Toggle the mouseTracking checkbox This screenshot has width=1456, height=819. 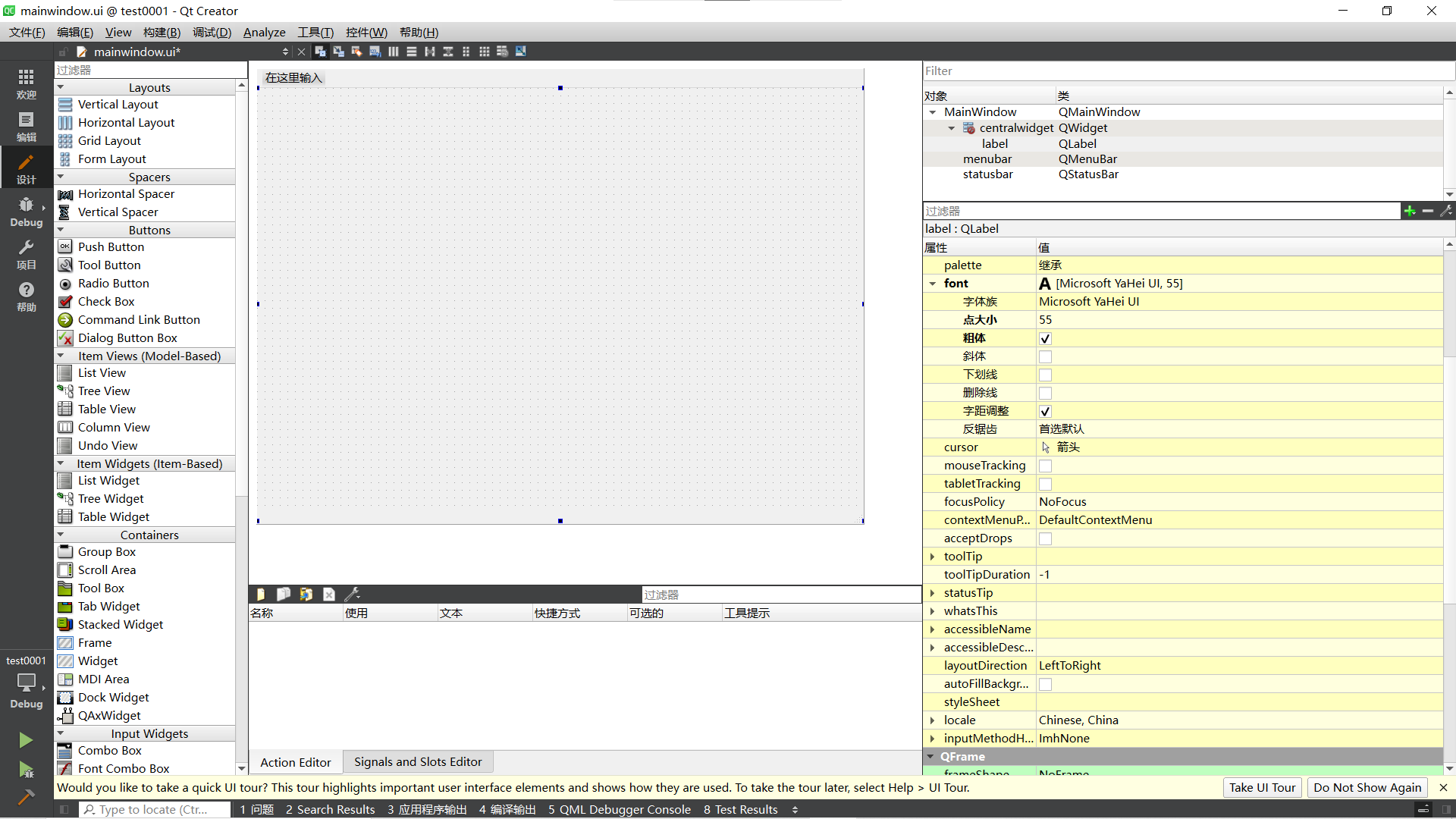(x=1045, y=466)
